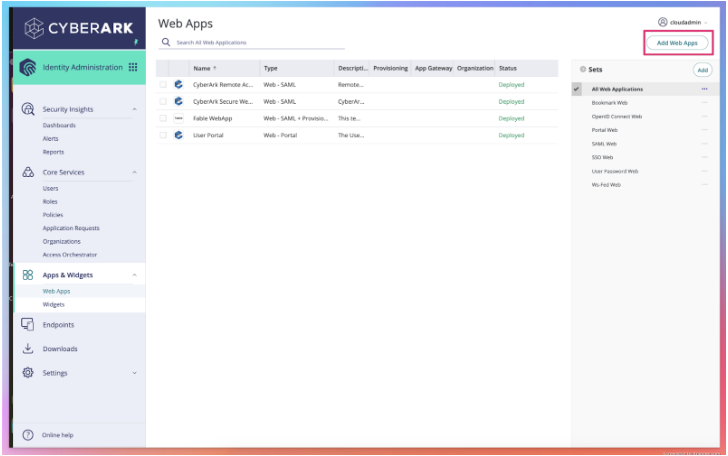This screenshot has width=728, height=456.
Task: Tick the CyberArk Remote Access row checkbox
Action: [162, 85]
